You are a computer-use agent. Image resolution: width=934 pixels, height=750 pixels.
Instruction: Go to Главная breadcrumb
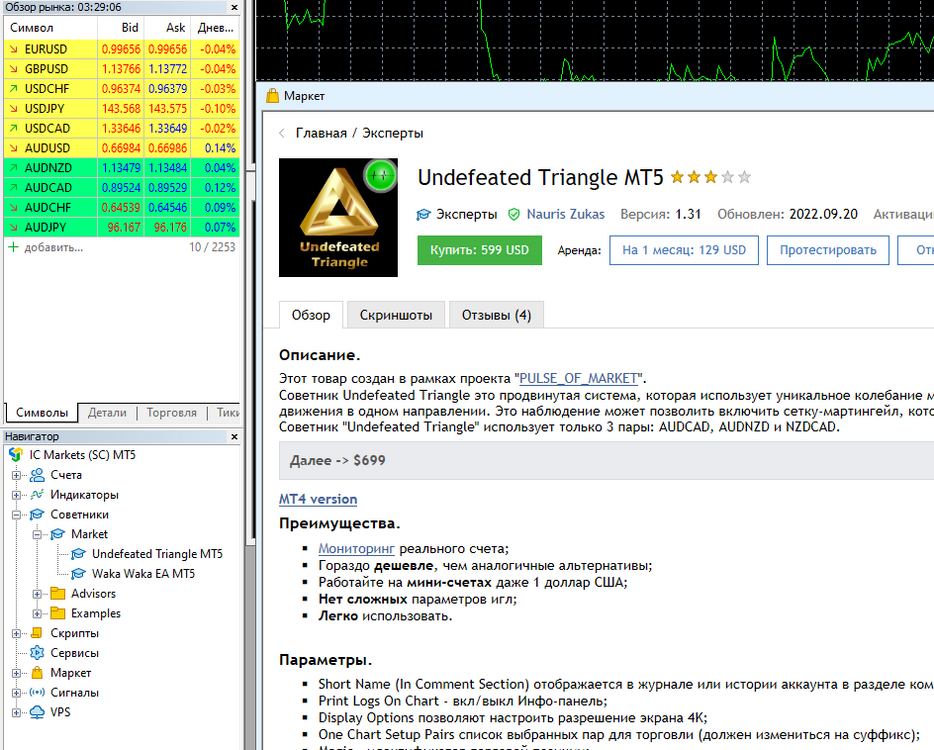click(321, 133)
